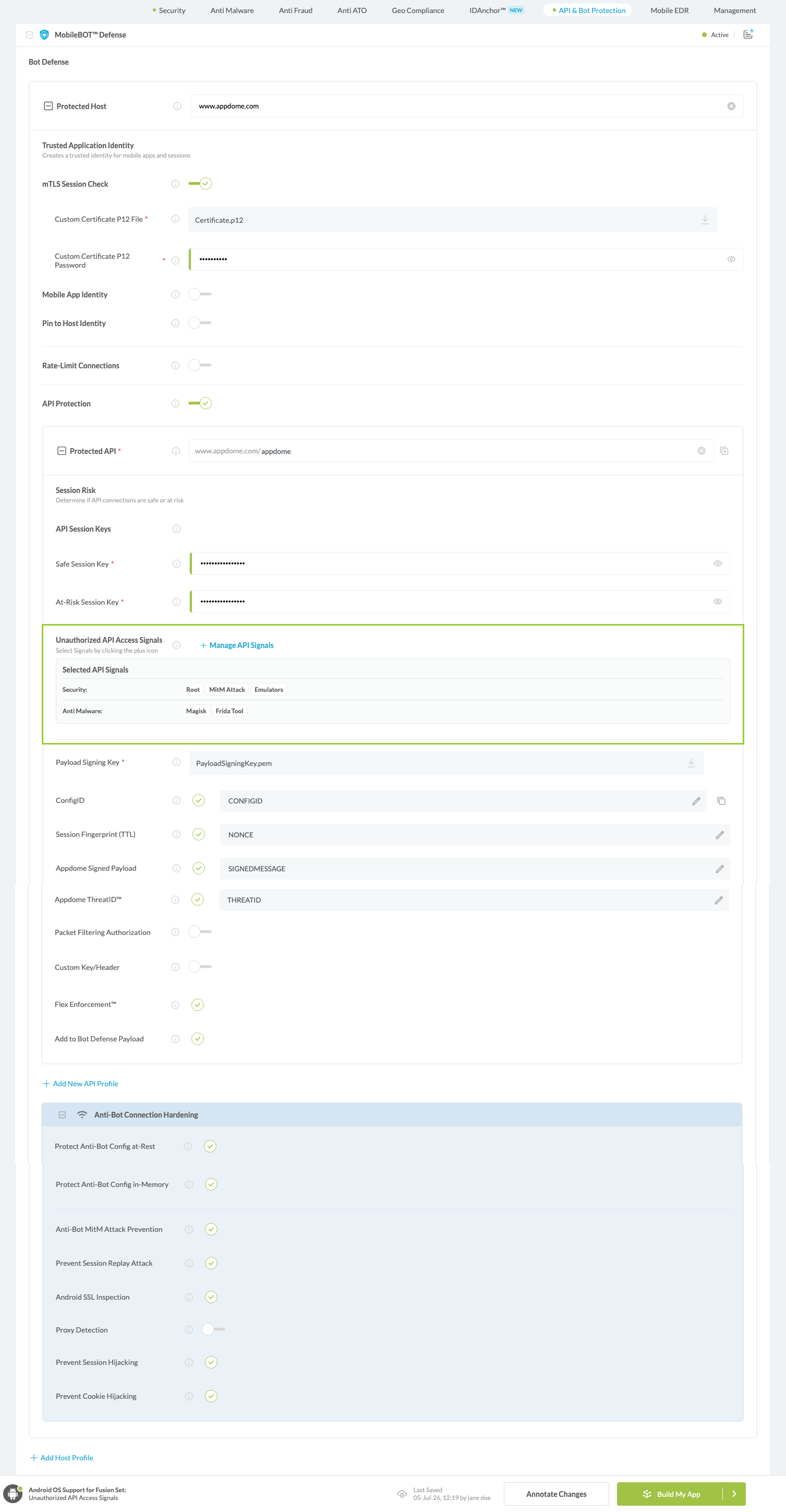Collapse the MobileBOT Defense section
The width and height of the screenshot is (786, 1512).
[x=29, y=35]
